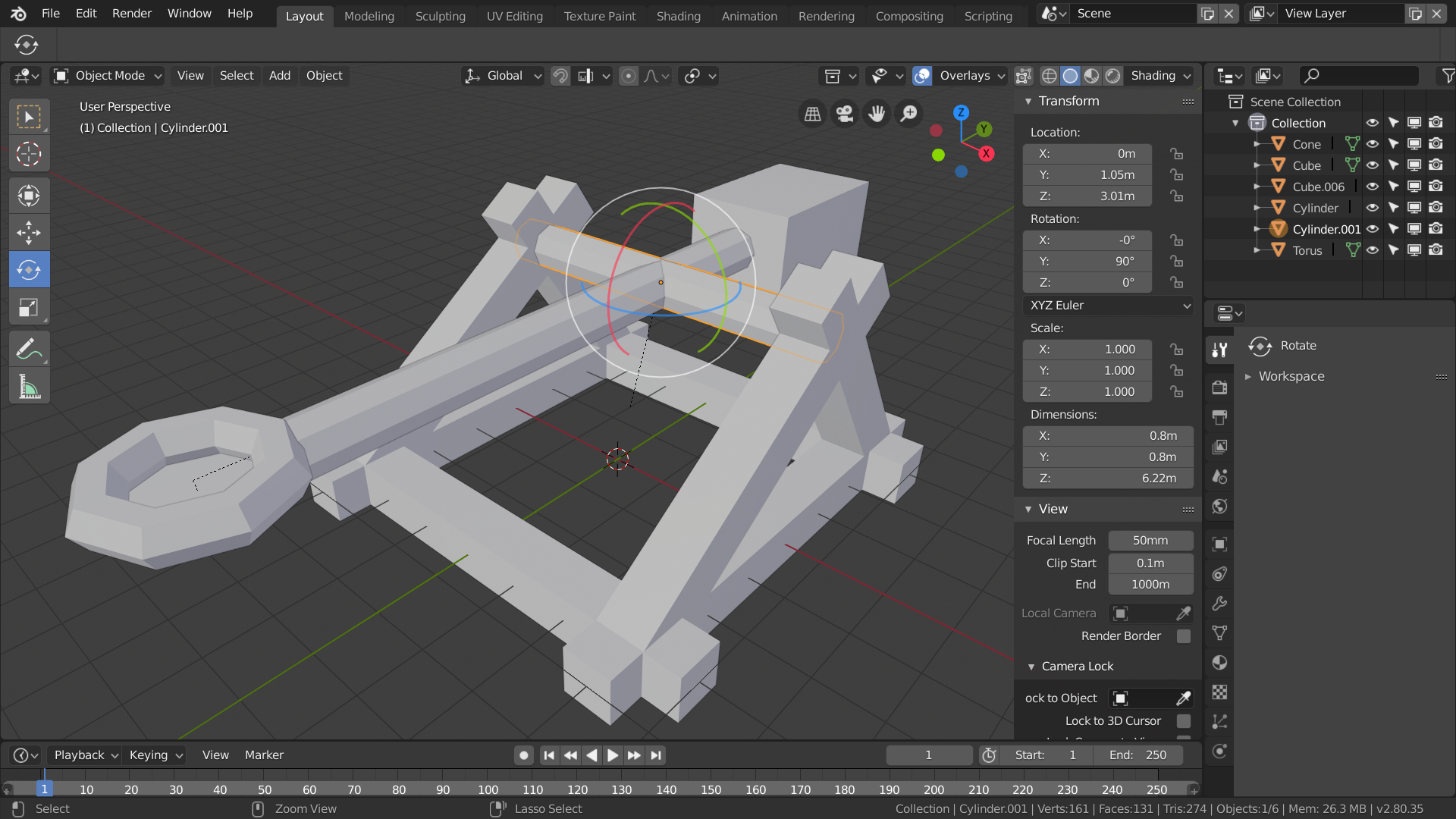Toggle auto keying record button
This screenshot has height=819, width=1456.
[523, 755]
